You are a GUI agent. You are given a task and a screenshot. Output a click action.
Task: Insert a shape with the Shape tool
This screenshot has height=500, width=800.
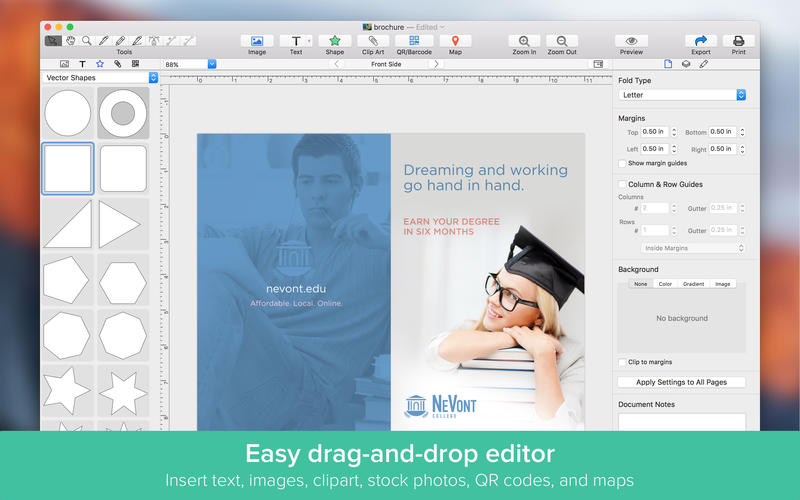pos(334,41)
